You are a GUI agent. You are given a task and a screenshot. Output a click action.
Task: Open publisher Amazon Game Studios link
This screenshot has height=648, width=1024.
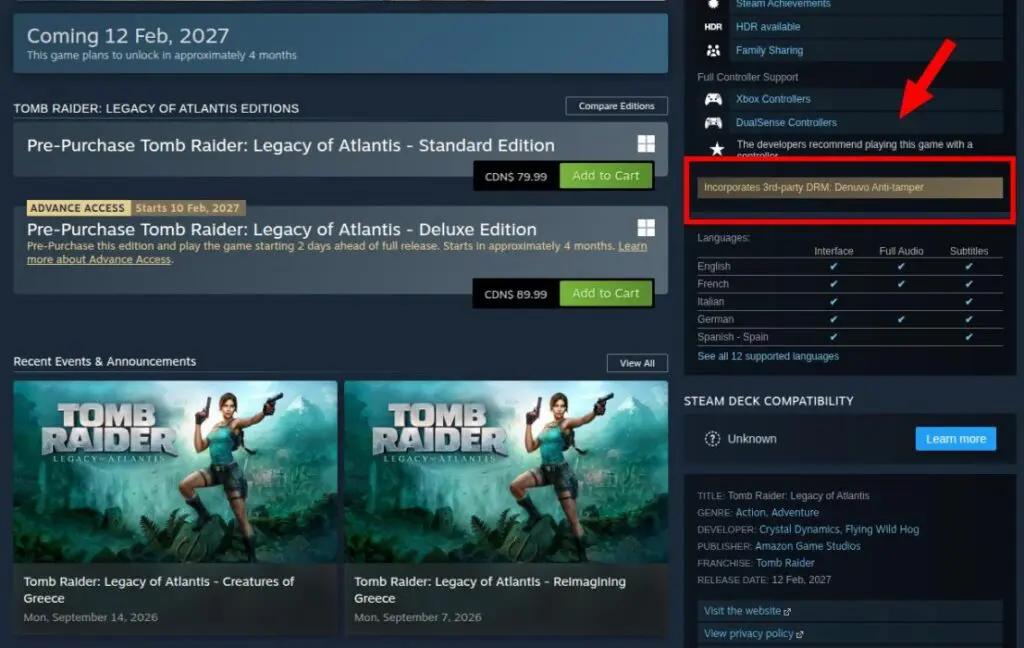[x=808, y=547]
